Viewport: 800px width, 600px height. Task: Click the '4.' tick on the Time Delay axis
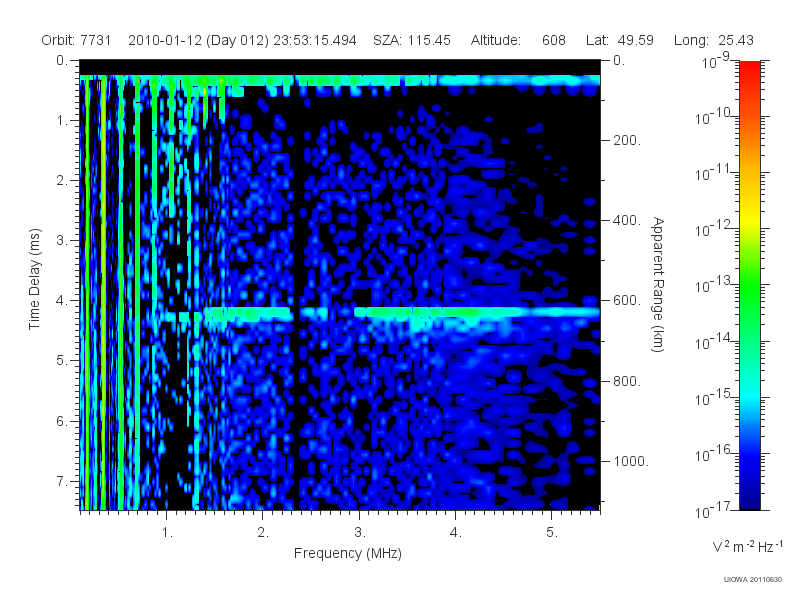(62, 301)
